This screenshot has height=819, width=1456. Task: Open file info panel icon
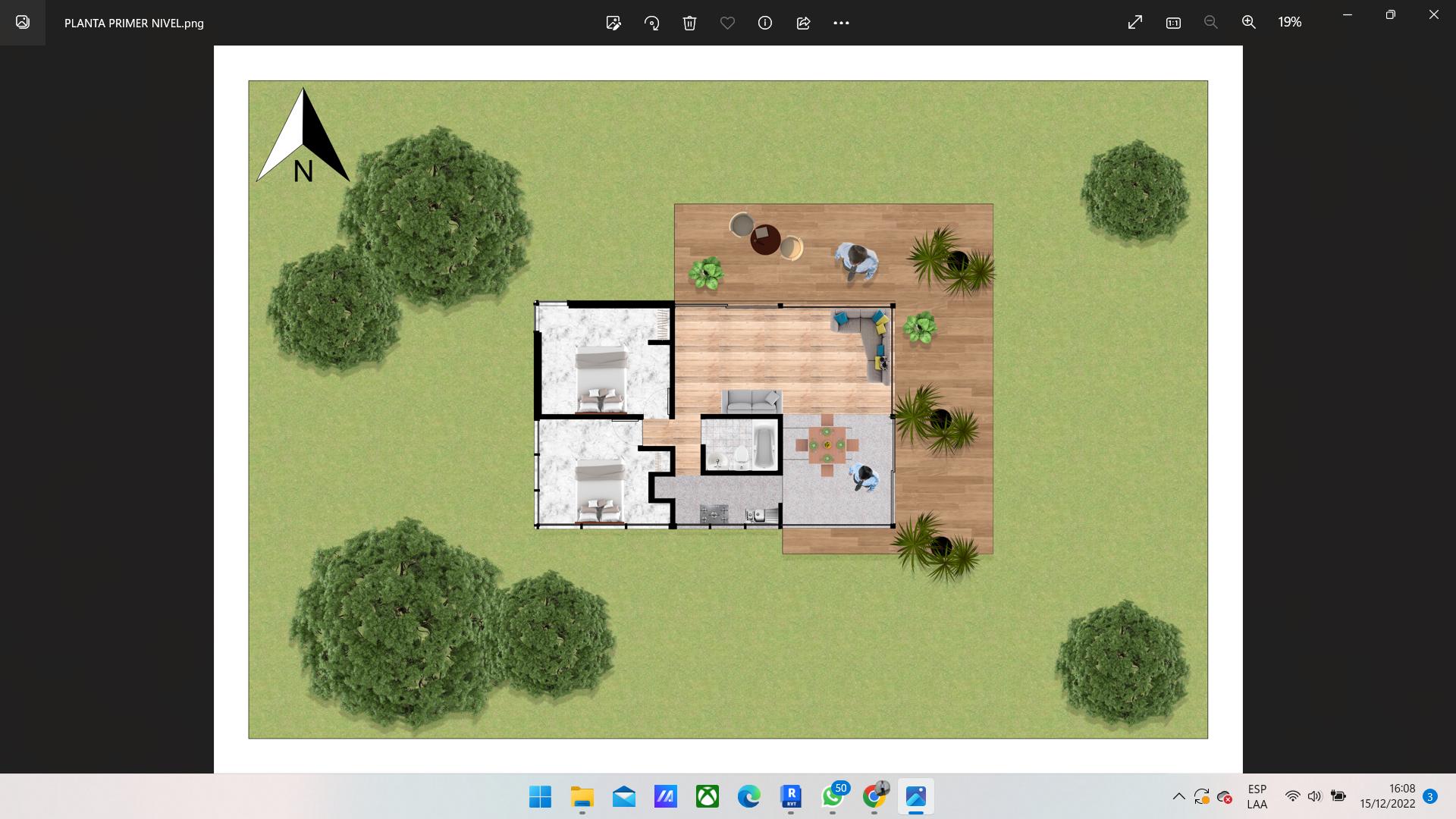click(x=765, y=23)
